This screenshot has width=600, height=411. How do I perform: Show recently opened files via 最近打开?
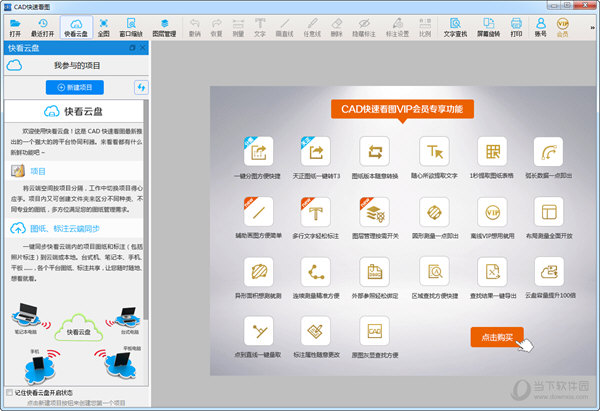(42, 28)
